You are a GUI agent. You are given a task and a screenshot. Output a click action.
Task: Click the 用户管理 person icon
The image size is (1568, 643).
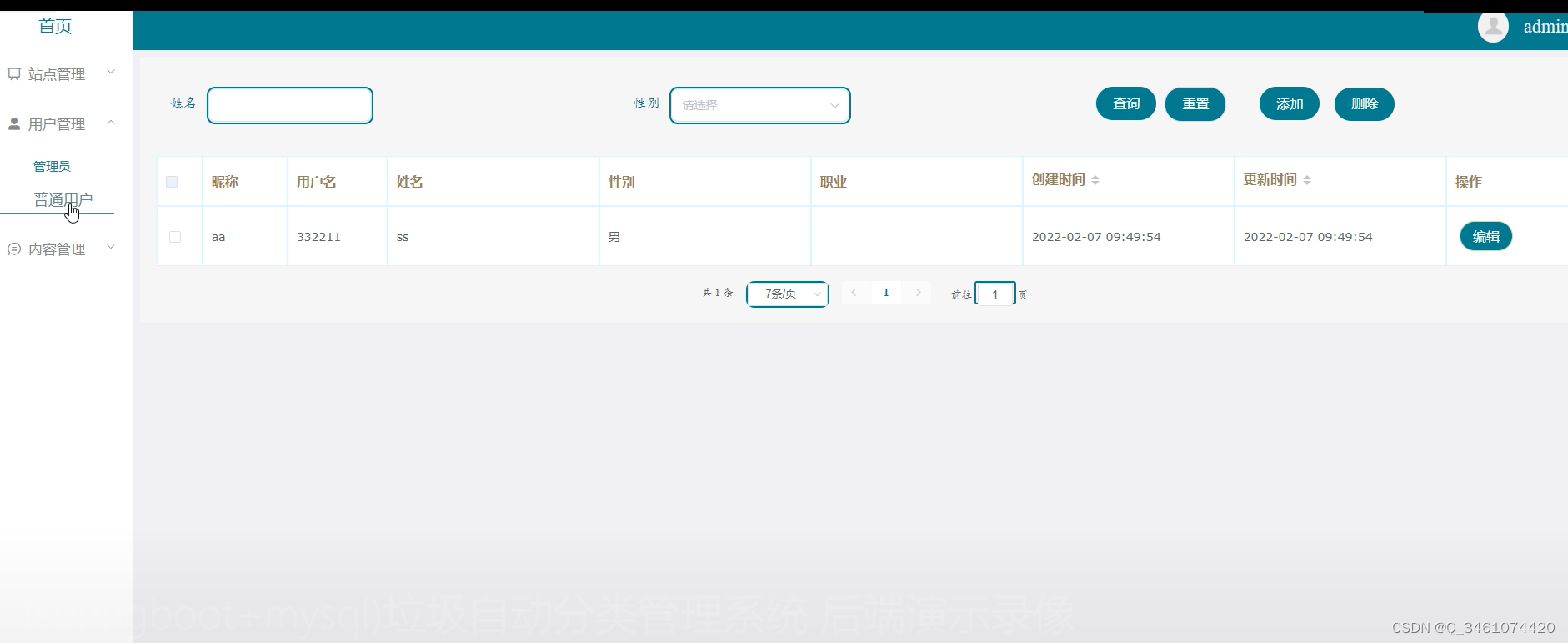tap(14, 123)
